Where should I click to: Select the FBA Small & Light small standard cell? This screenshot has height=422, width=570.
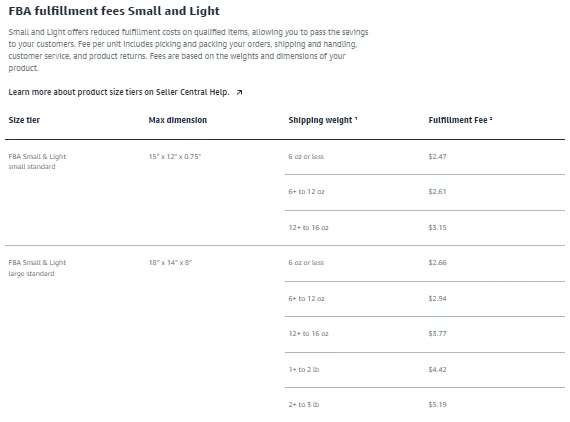[37, 161]
